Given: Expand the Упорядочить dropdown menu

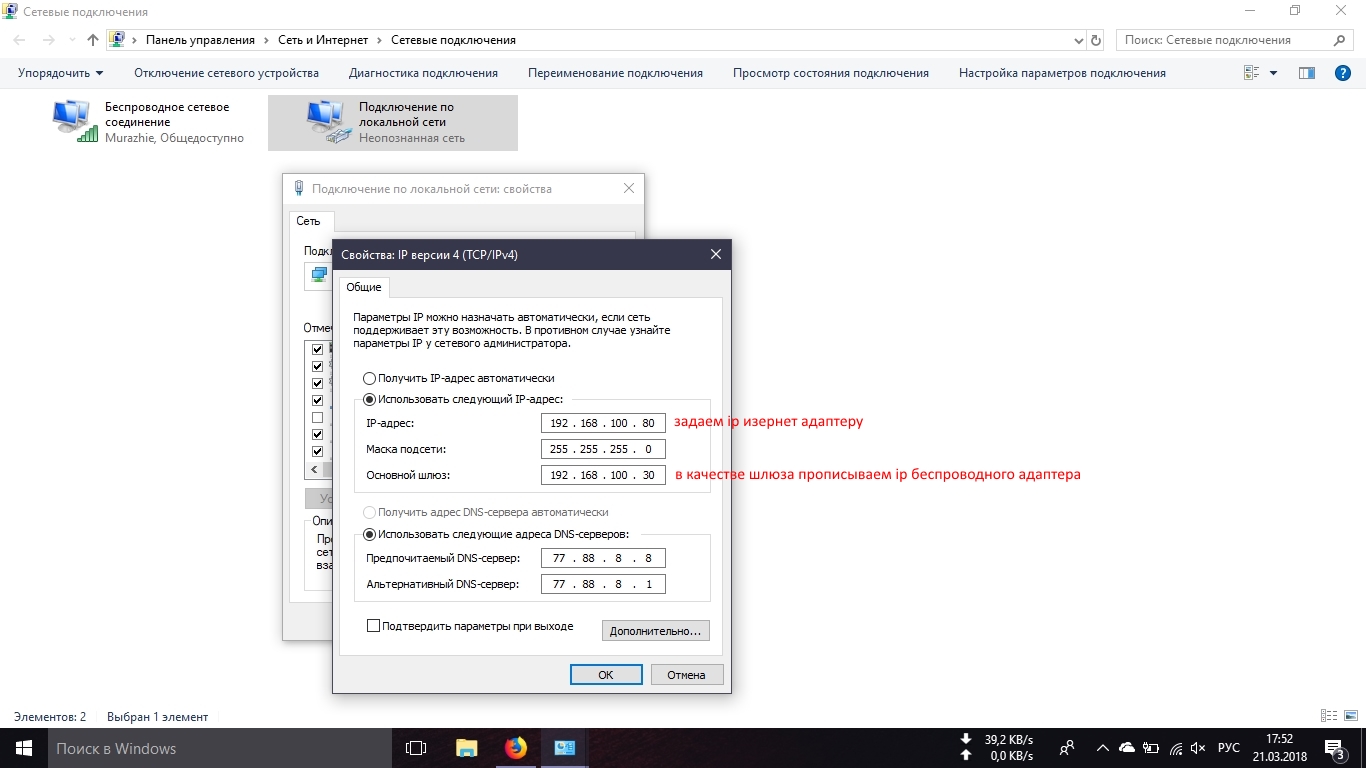Looking at the screenshot, I should pos(60,73).
